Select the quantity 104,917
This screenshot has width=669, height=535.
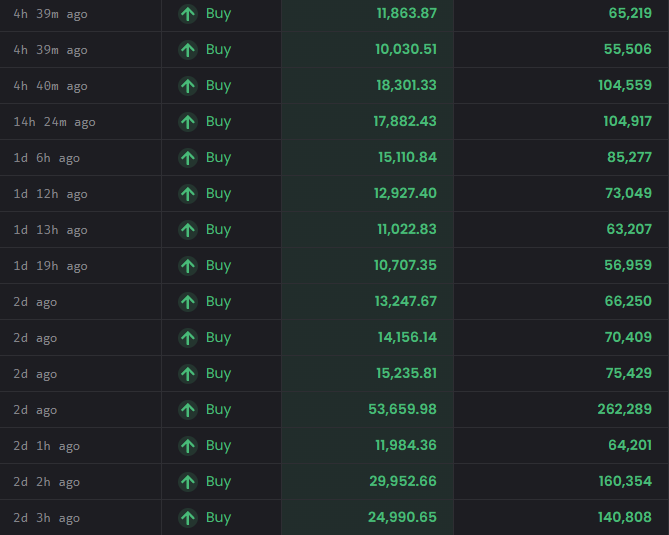tap(628, 122)
